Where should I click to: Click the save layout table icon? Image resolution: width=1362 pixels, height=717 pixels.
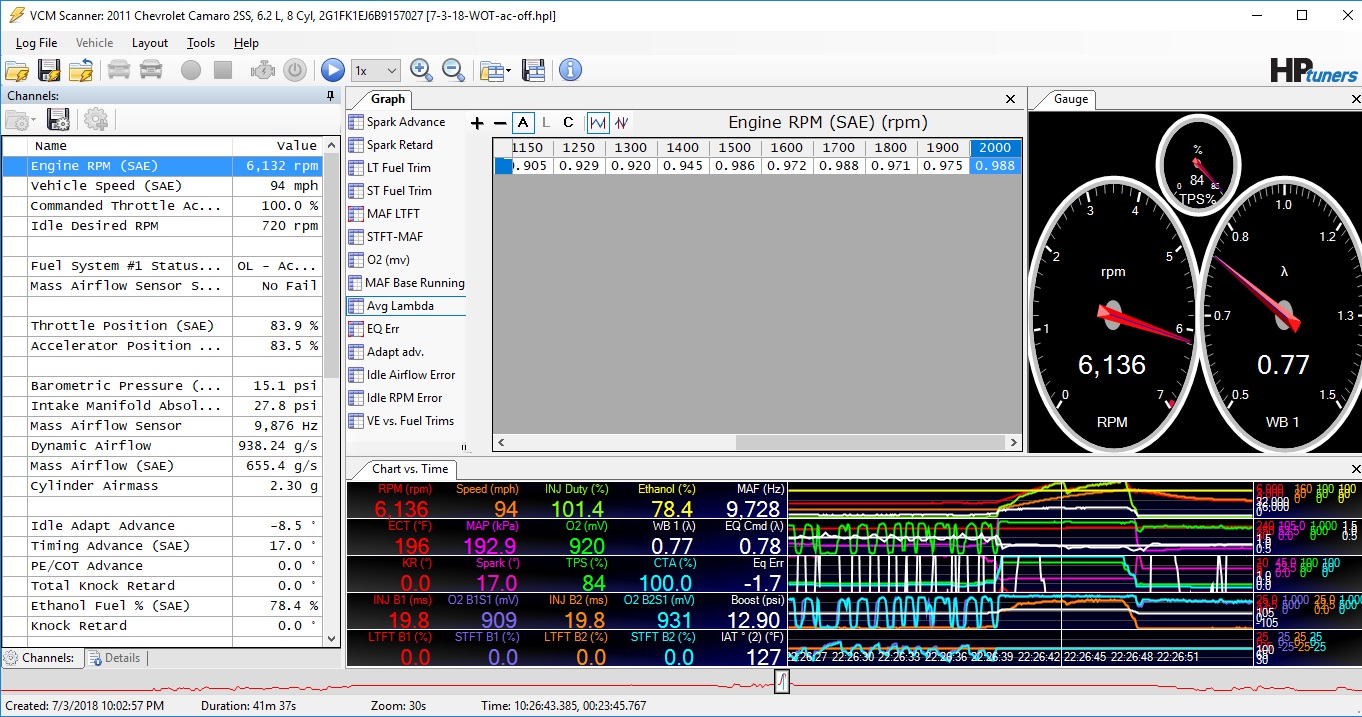(x=534, y=70)
